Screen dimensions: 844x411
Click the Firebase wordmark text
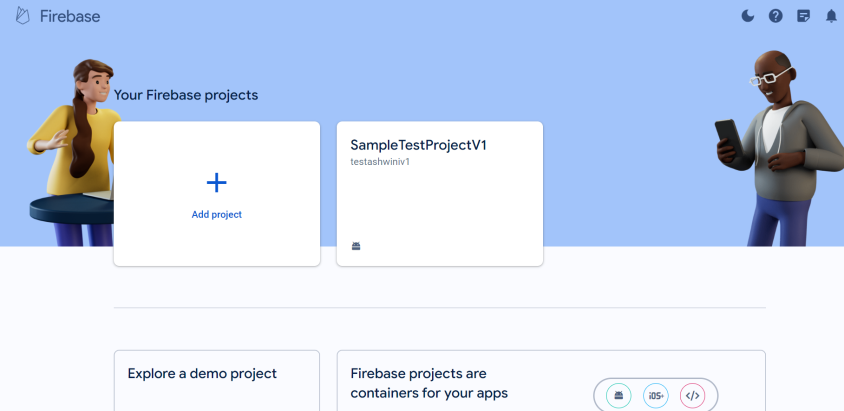click(70, 16)
